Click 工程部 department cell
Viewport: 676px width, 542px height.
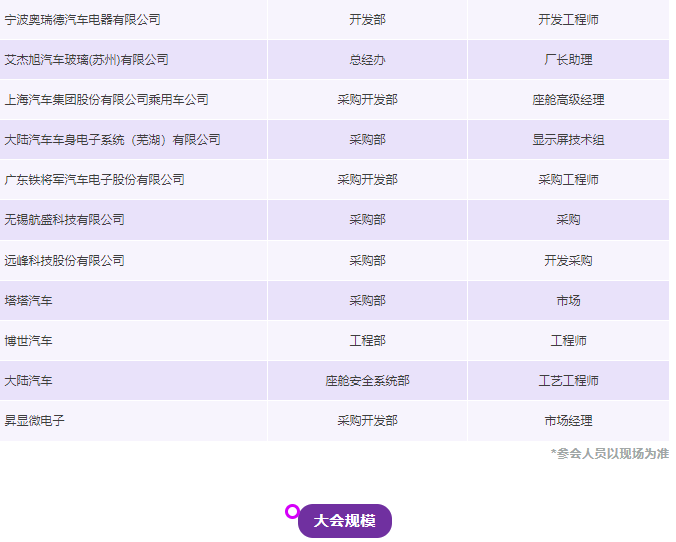point(367,341)
